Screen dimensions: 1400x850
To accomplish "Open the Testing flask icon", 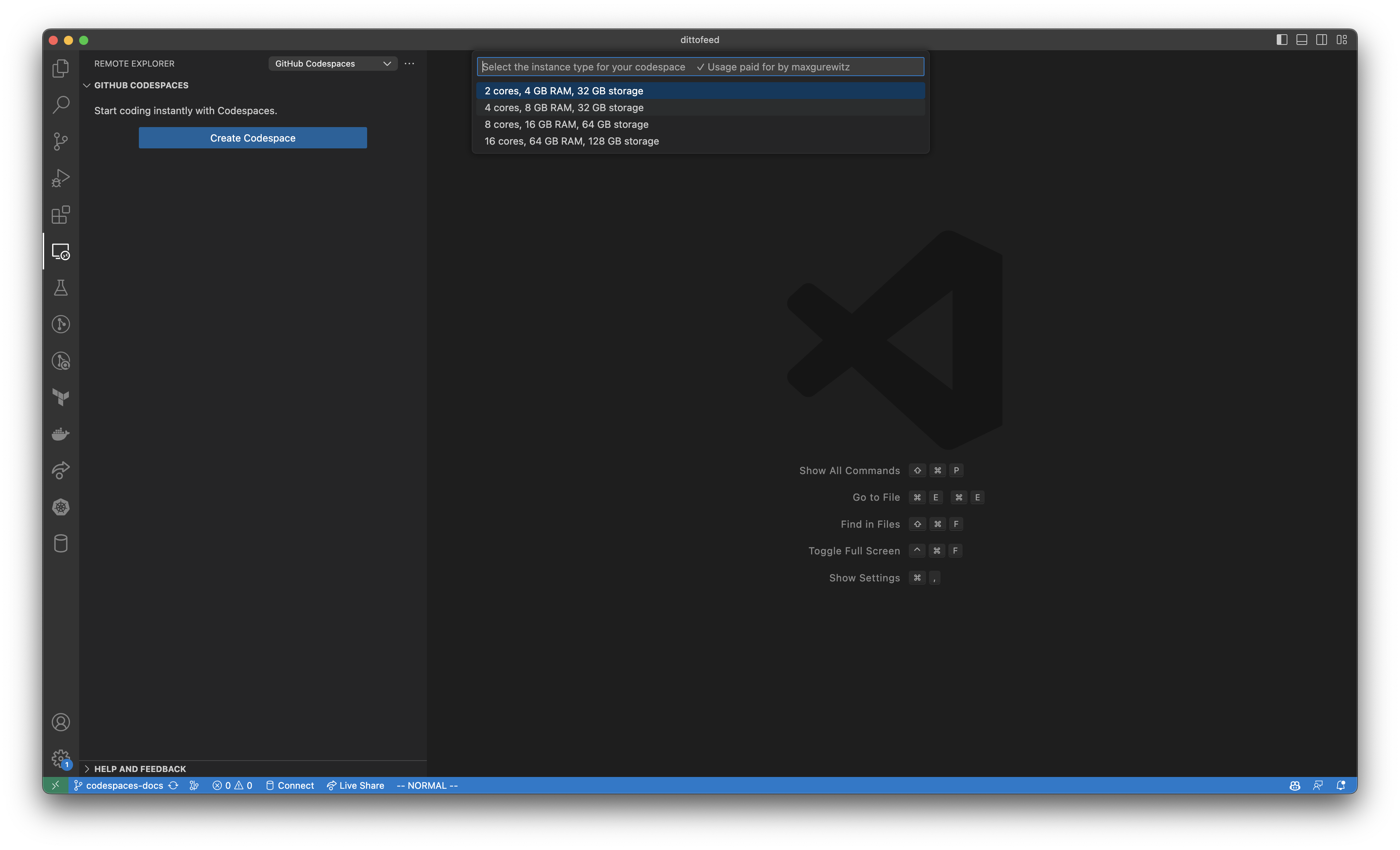I will [x=61, y=288].
